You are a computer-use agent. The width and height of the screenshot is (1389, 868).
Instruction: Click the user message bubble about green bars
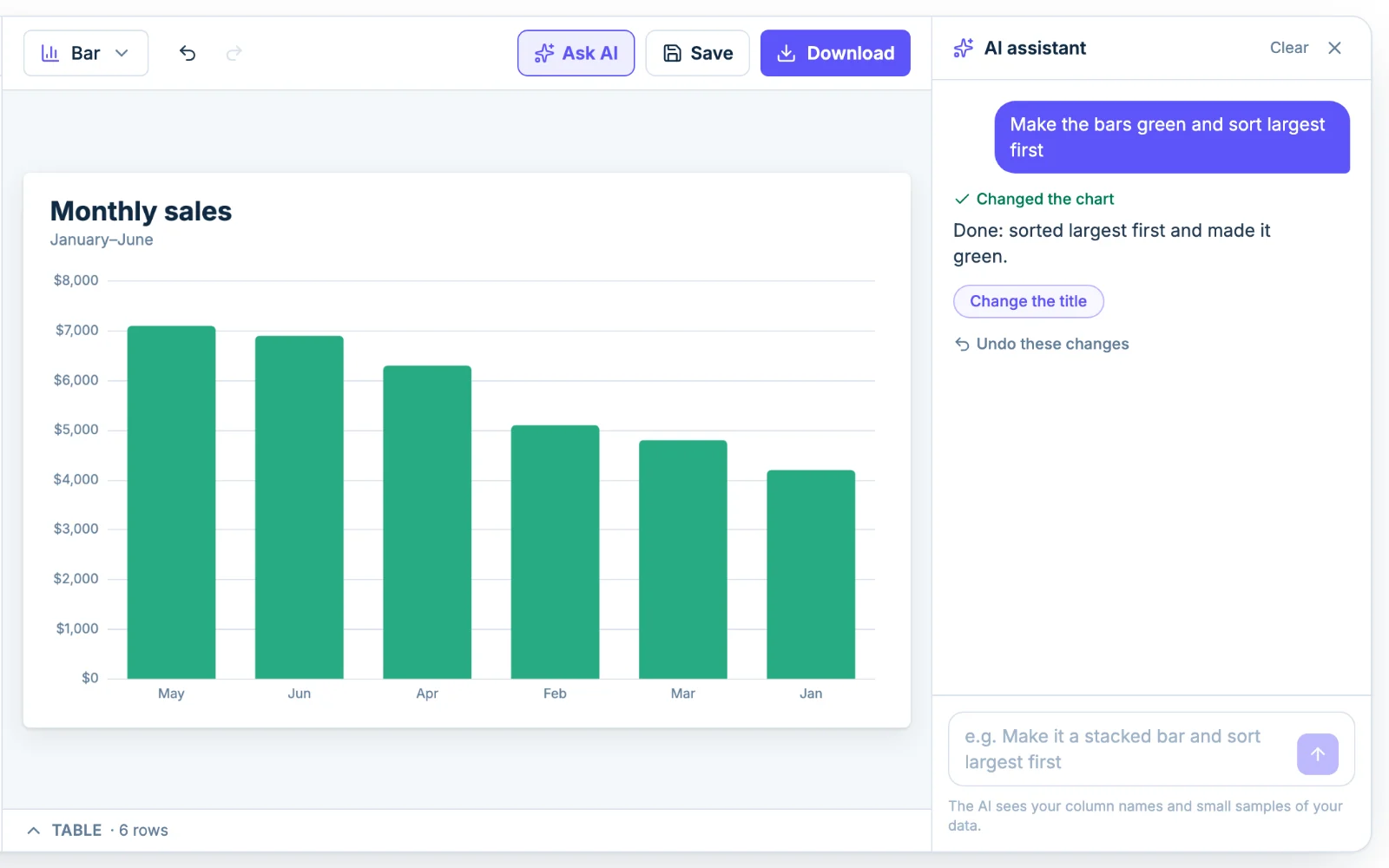1172,137
